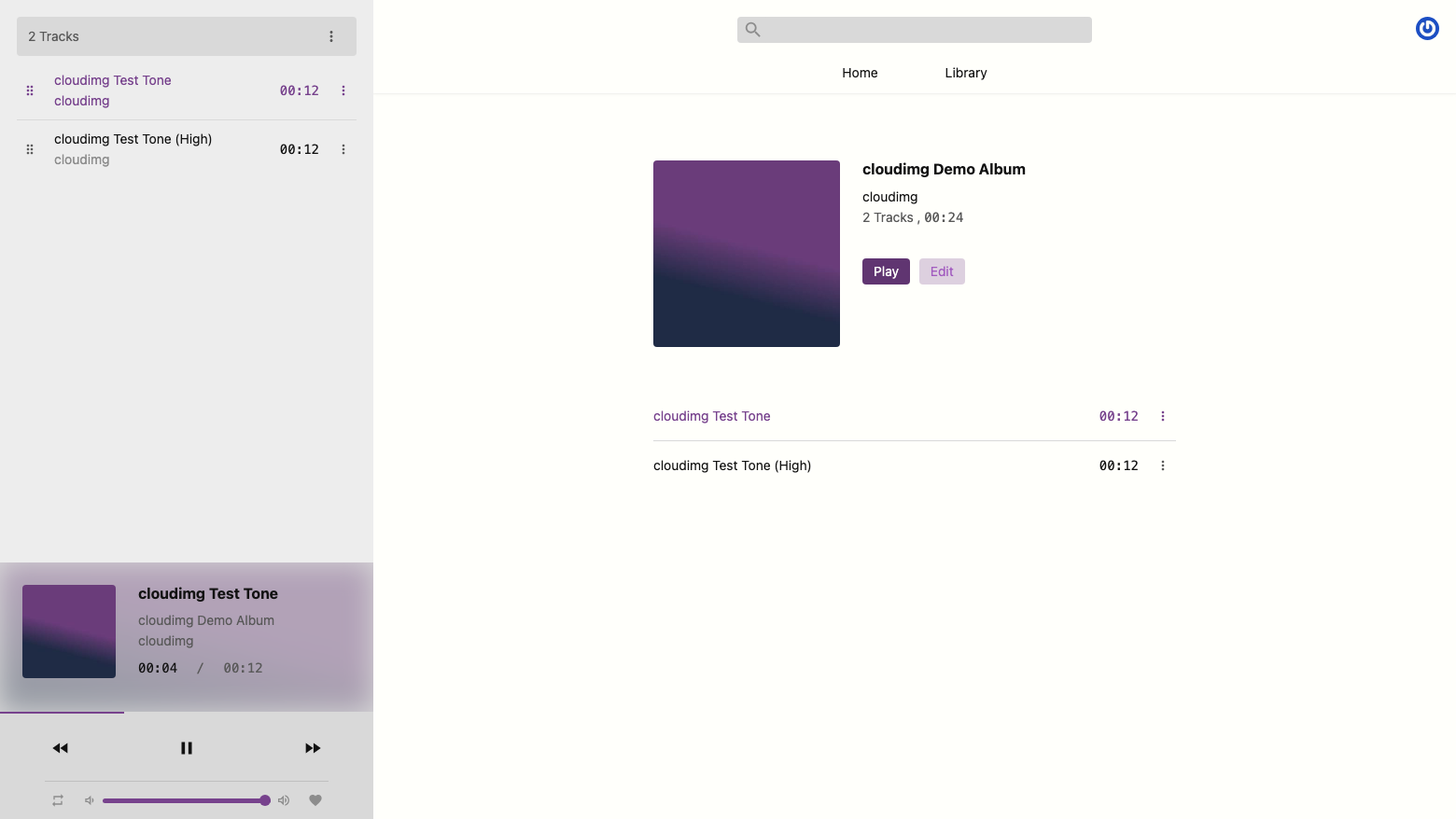Edit the cloudimg Demo Album
This screenshot has height=819, width=1456.
click(942, 271)
